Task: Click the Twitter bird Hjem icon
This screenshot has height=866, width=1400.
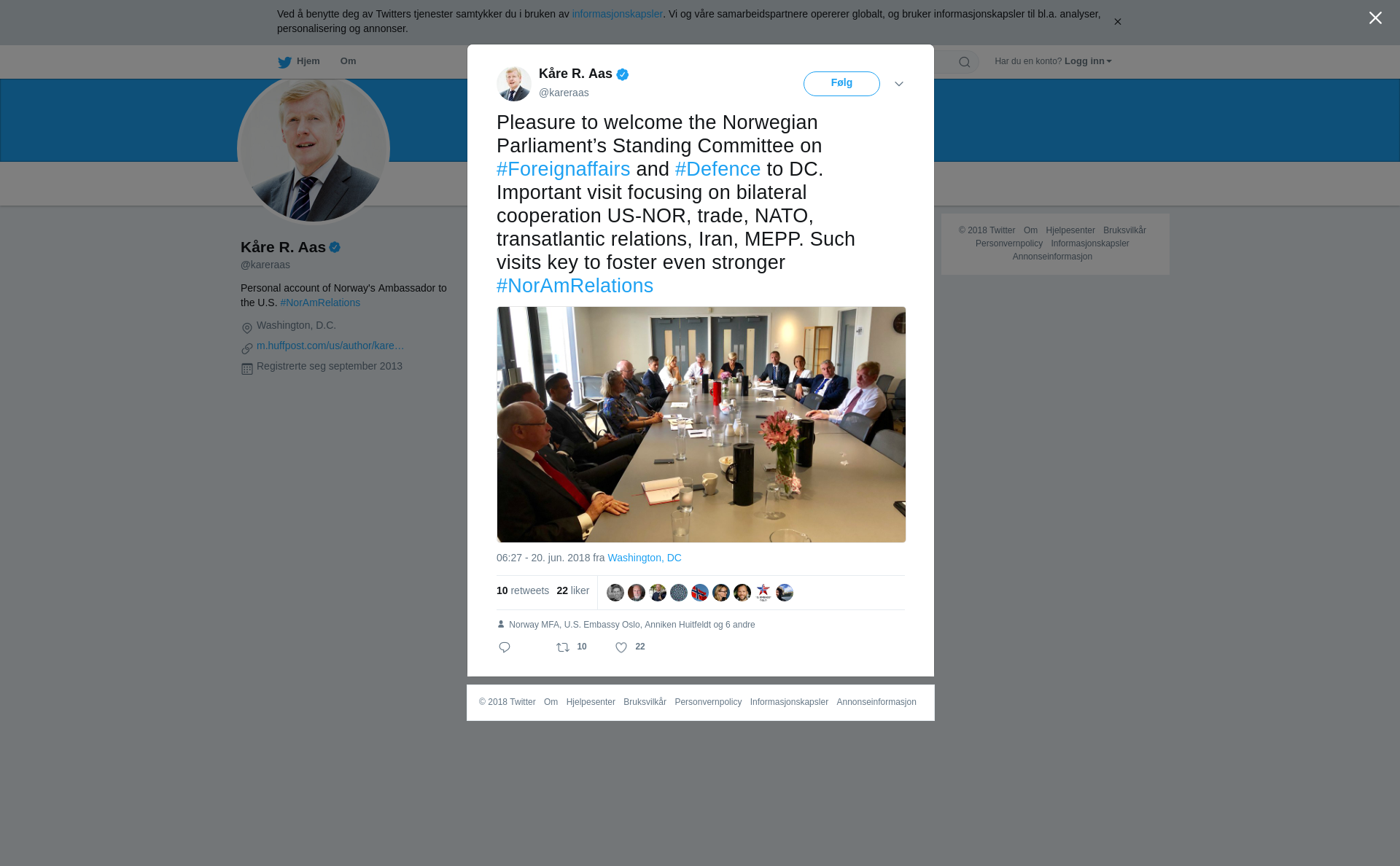Action: [284, 62]
